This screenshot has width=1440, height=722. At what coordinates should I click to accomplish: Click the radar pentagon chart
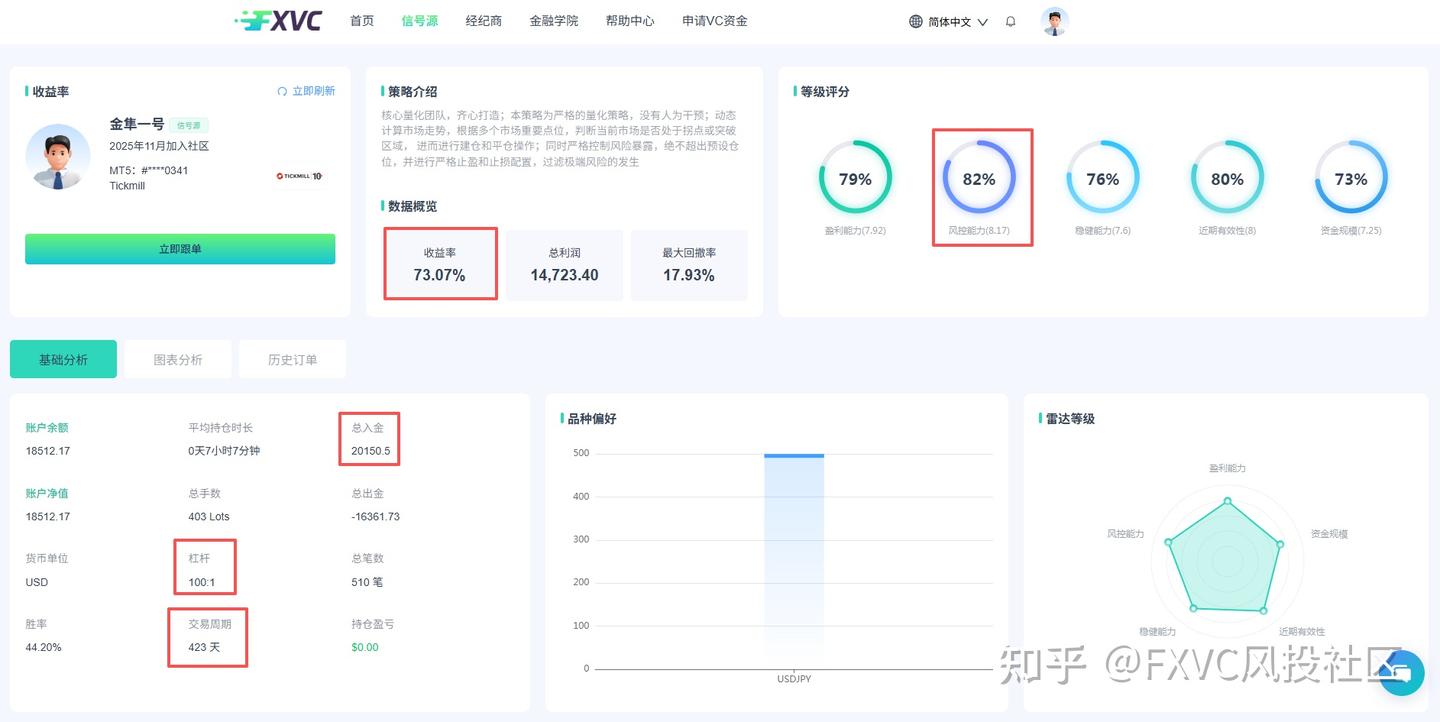click(1227, 557)
